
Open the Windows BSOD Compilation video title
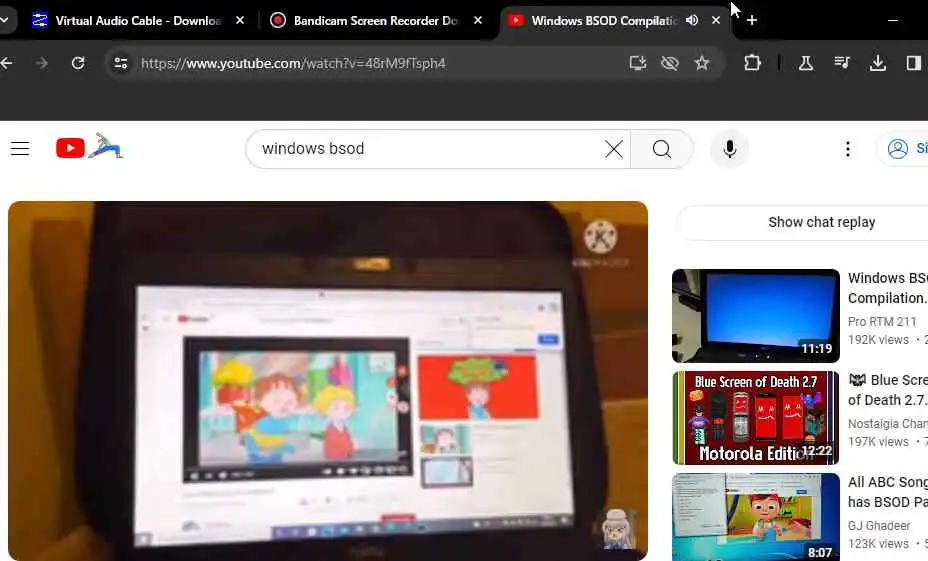(x=888, y=288)
